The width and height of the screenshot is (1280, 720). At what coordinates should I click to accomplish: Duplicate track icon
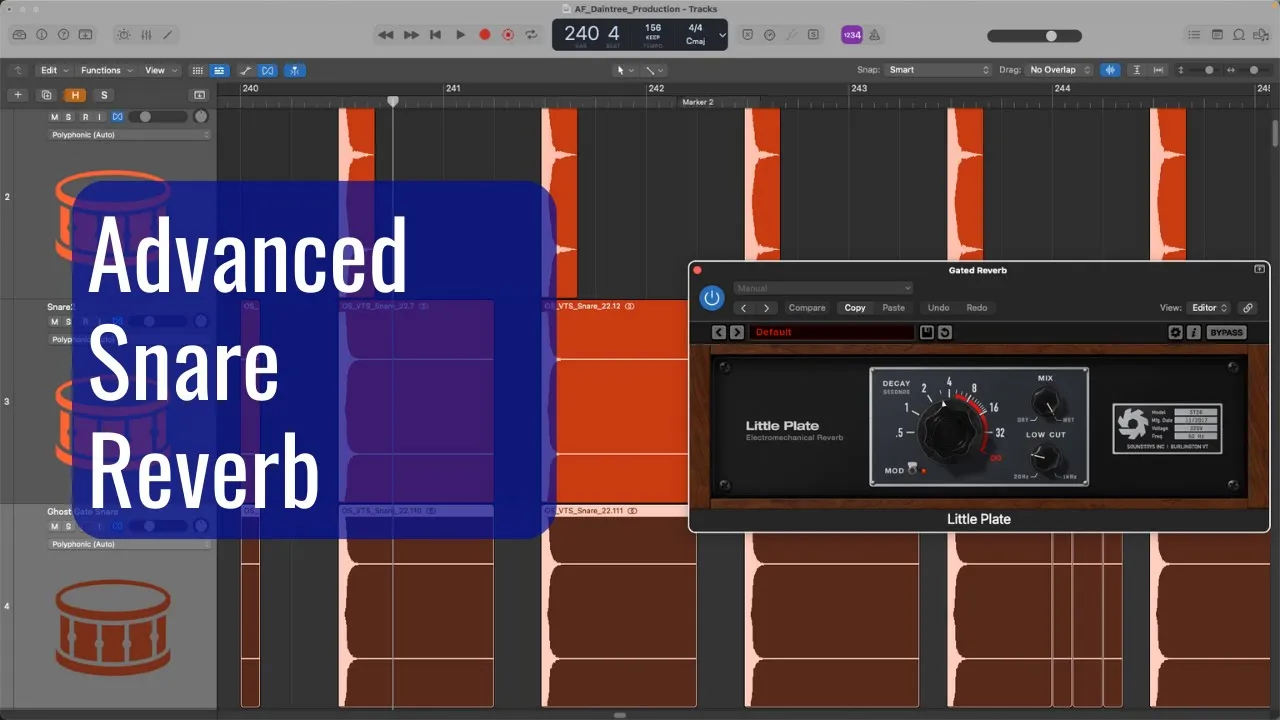[46, 95]
